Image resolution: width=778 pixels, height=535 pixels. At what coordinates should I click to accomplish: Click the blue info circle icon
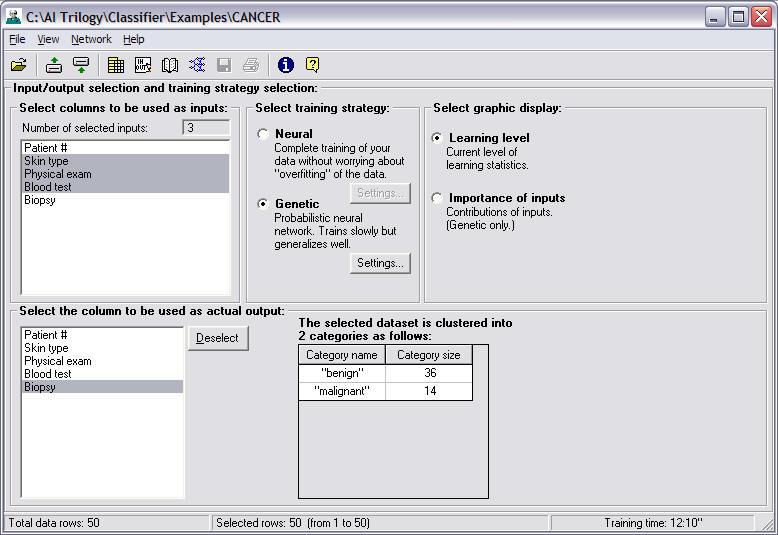tap(286, 65)
